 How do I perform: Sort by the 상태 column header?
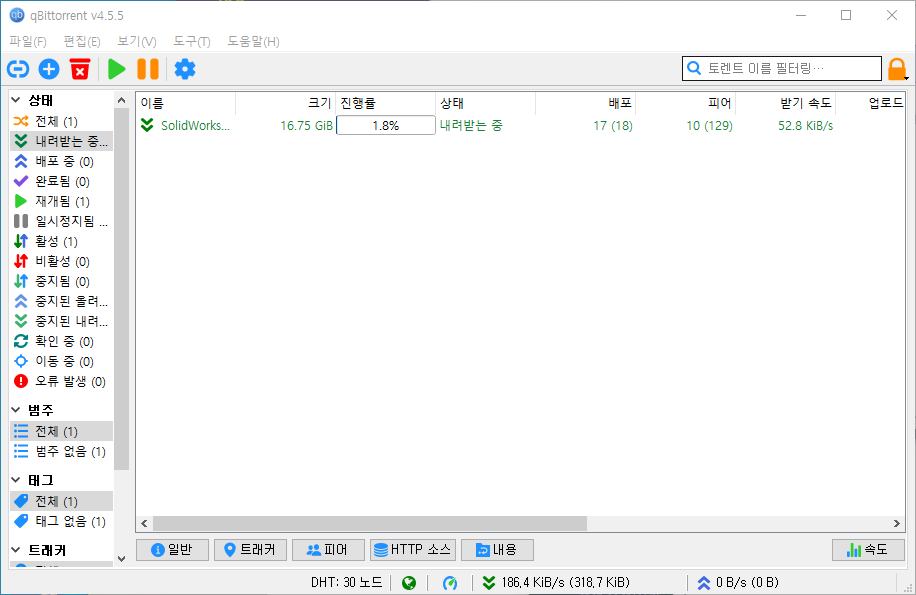485,103
